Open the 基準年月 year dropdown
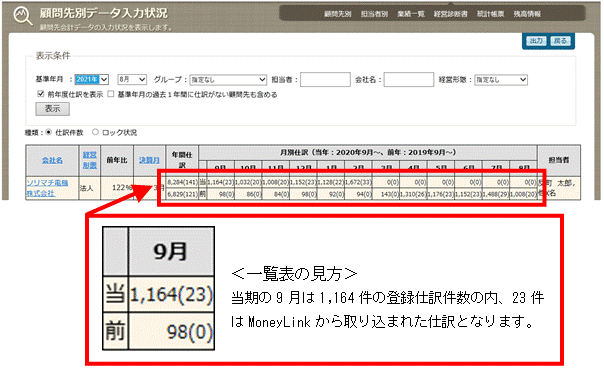This screenshot has height=386, width=604. tap(92, 79)
